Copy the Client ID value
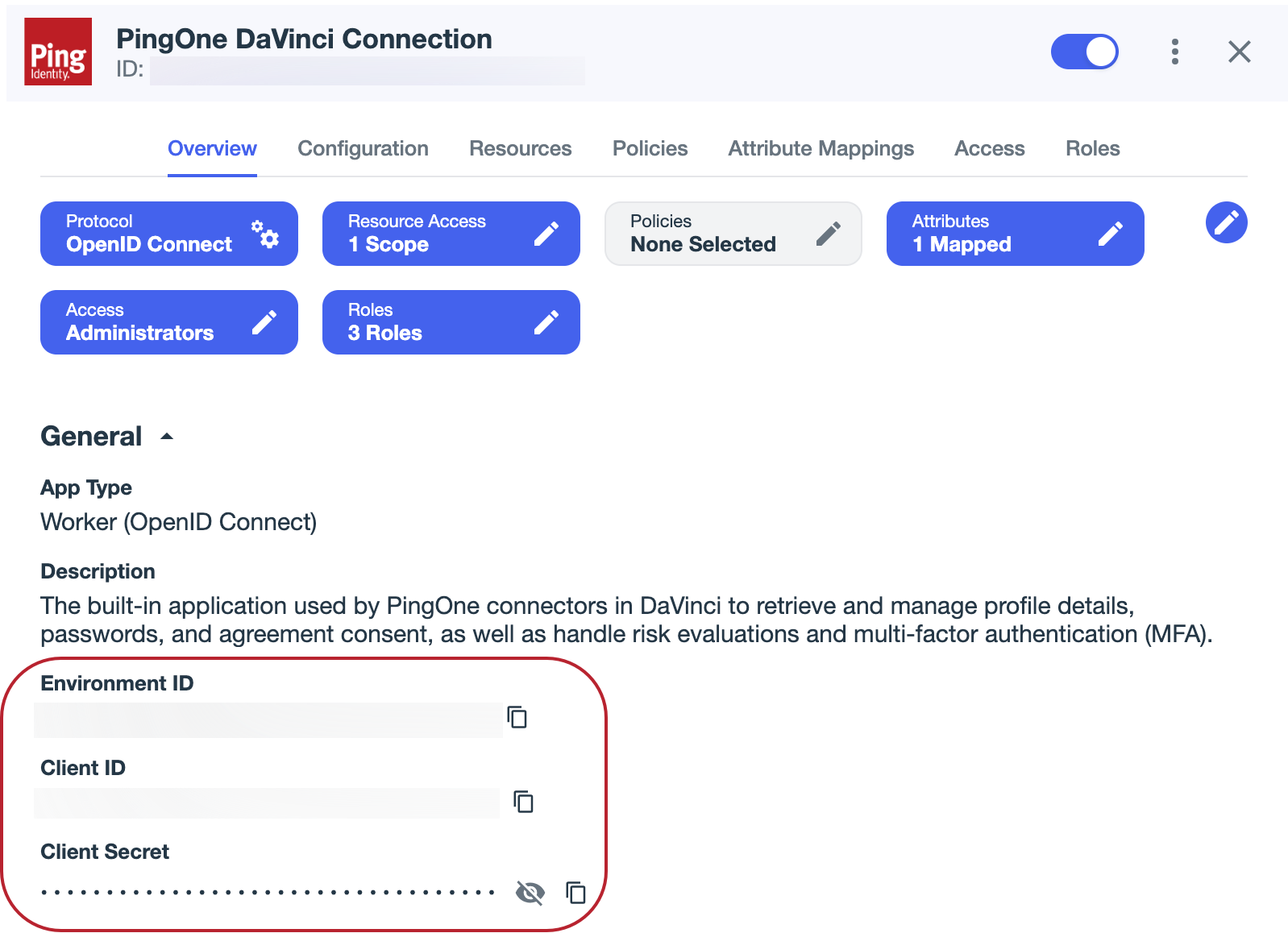Screen dimensions: 1288x933 click(x=523, y=802)
